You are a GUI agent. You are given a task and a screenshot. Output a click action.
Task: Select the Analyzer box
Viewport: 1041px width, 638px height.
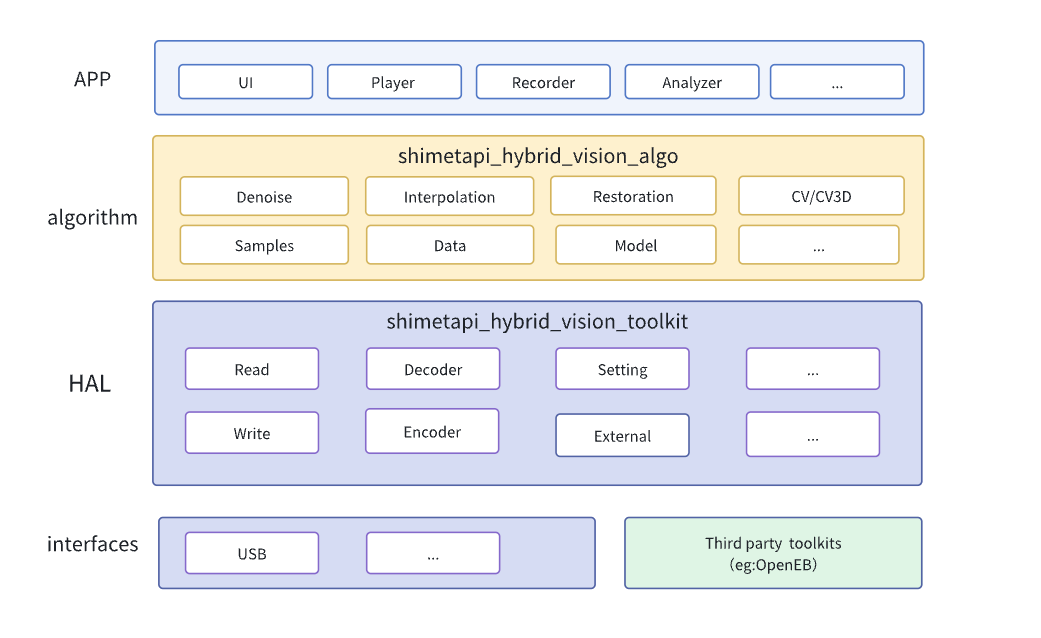[x=692, y=82]
